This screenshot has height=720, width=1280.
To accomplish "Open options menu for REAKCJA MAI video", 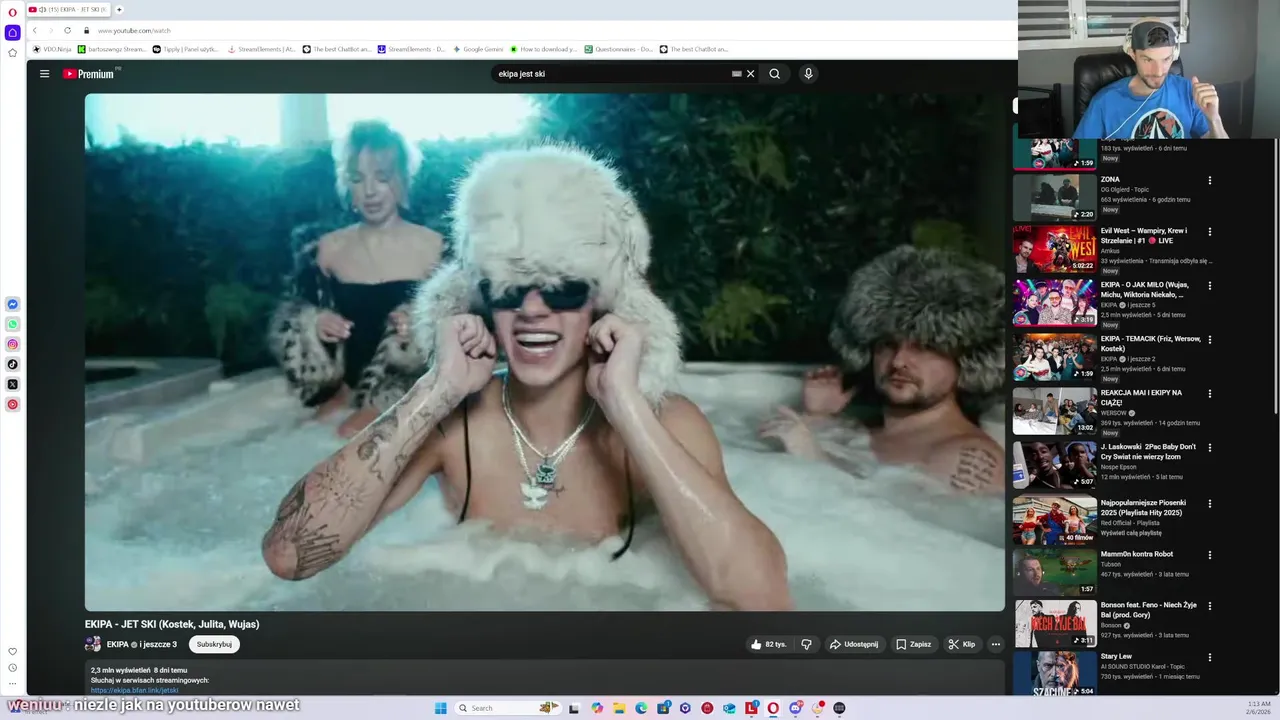I will (1210, 394).
